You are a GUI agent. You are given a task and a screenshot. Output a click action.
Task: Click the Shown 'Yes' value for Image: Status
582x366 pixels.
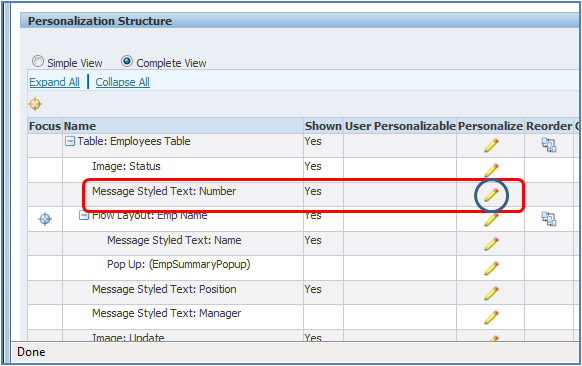tap(313, 166)
